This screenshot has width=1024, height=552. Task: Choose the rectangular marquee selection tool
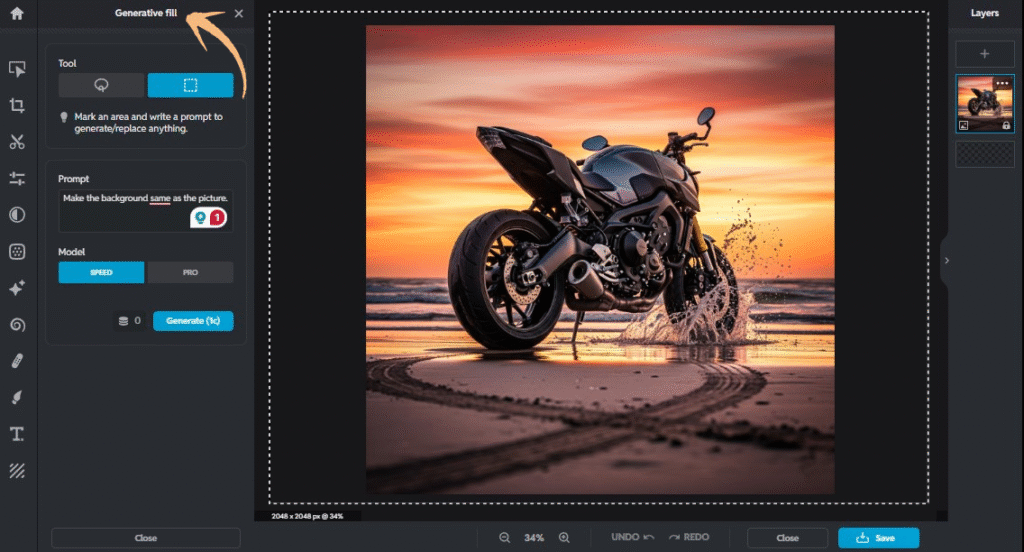coord(190,85)
